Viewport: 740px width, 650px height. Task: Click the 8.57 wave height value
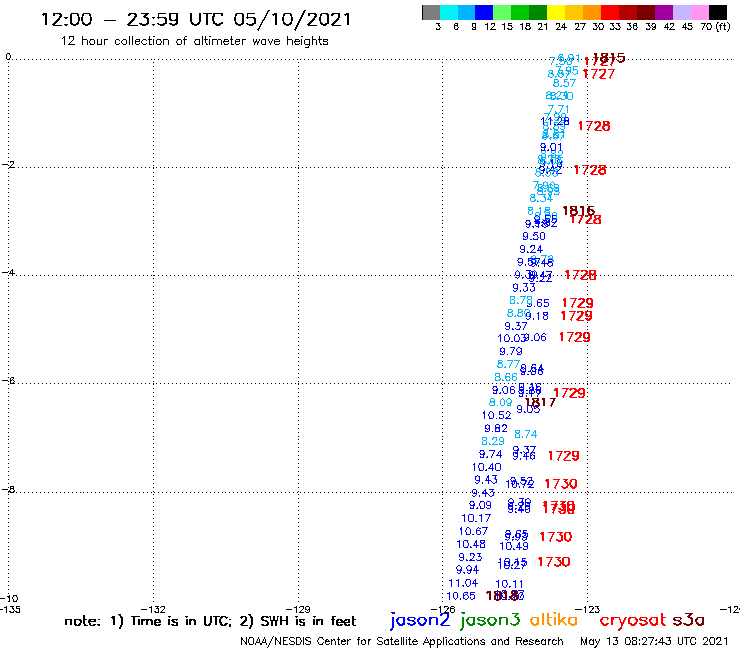pos(564,83)
